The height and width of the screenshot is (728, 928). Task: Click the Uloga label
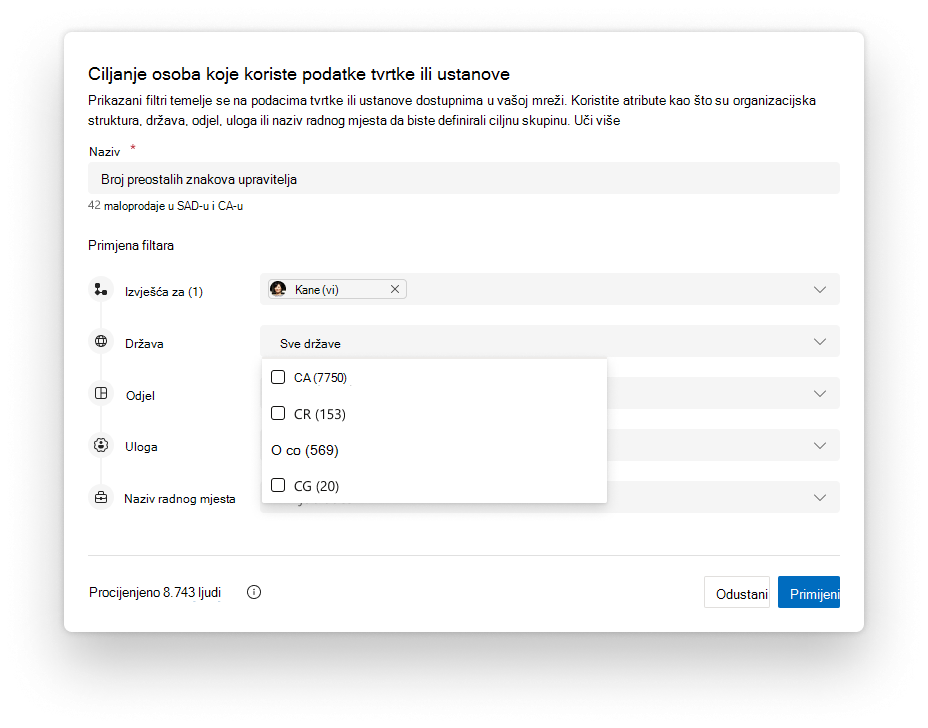[x=141, y=447]
